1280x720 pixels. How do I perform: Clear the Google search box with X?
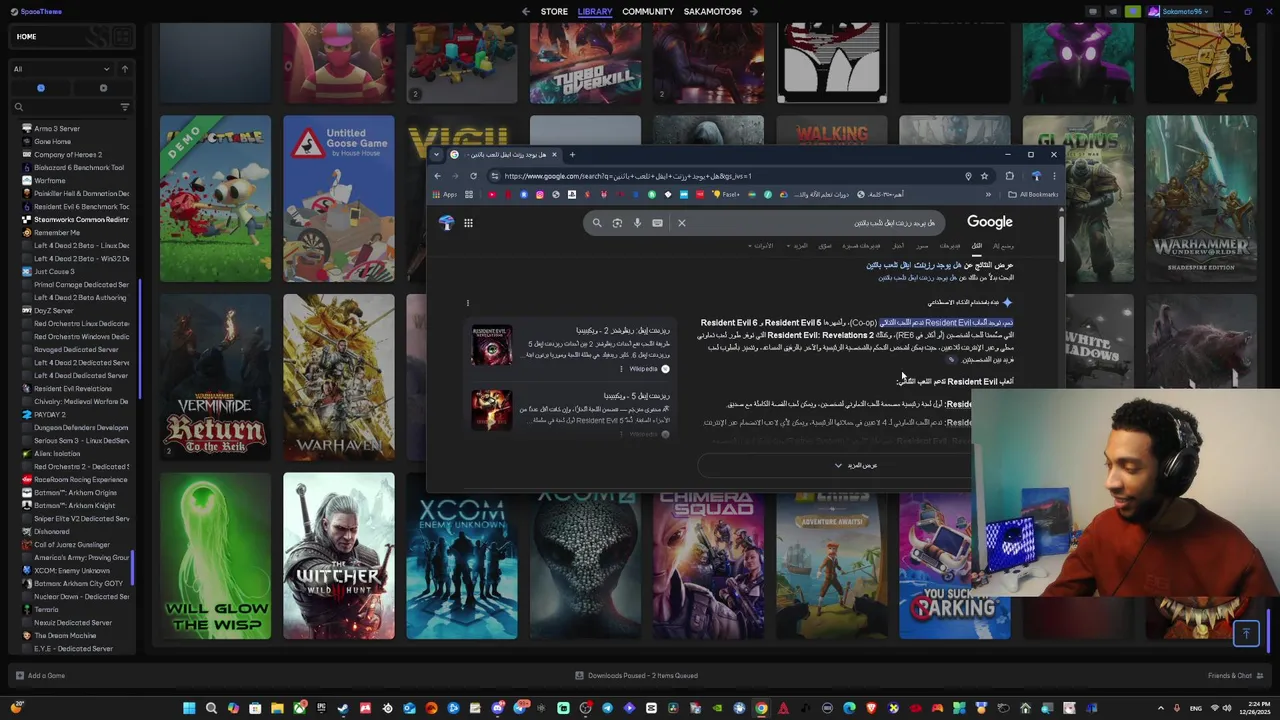point(682,223)
